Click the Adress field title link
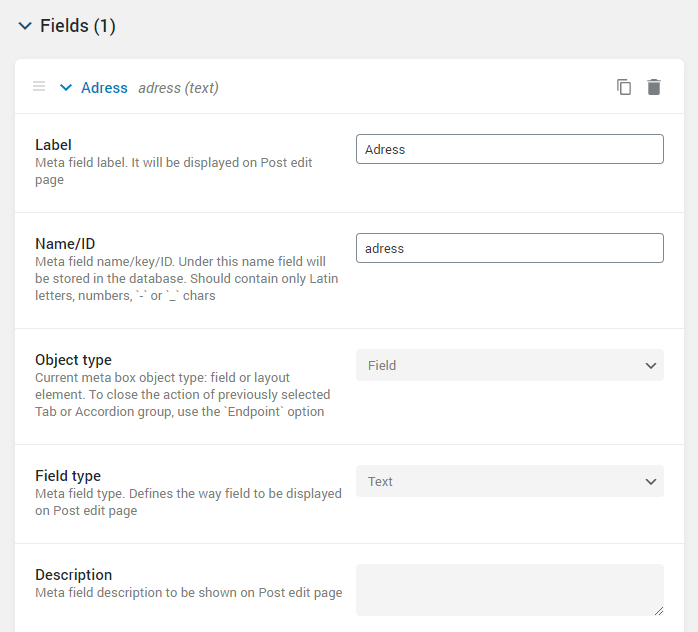 tap(104, 88)
